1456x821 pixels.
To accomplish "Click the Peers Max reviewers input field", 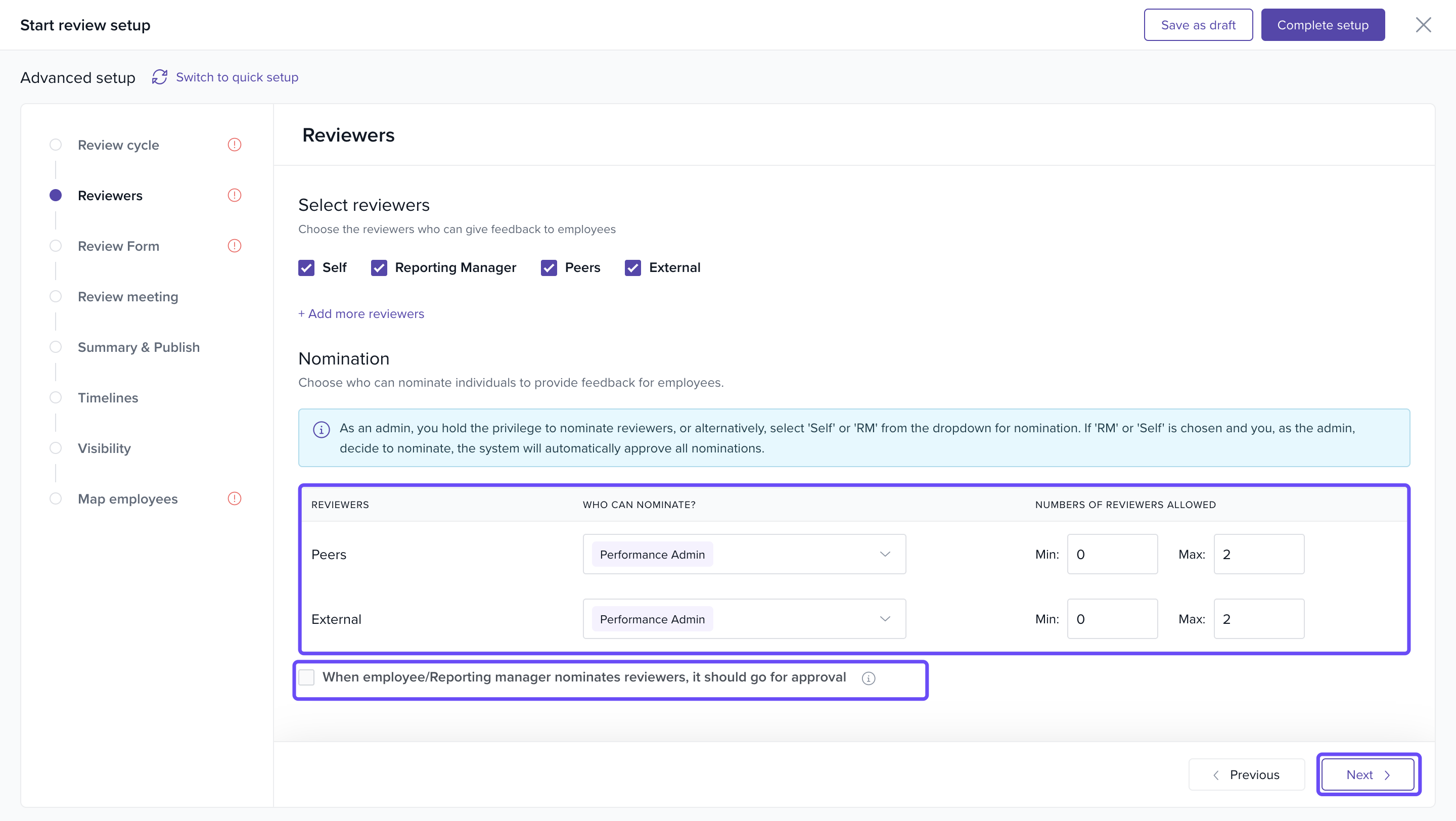I will pos(1258,554).
